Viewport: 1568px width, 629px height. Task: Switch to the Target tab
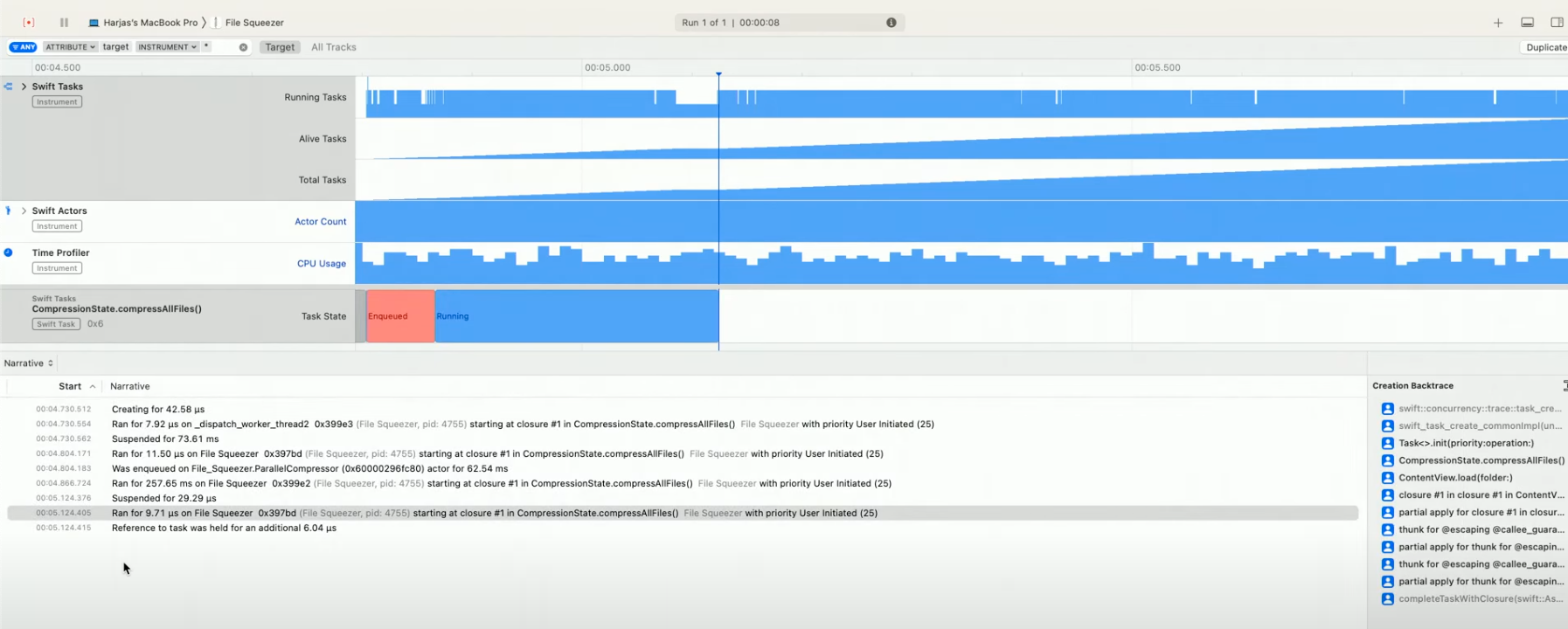click(280, 47)
